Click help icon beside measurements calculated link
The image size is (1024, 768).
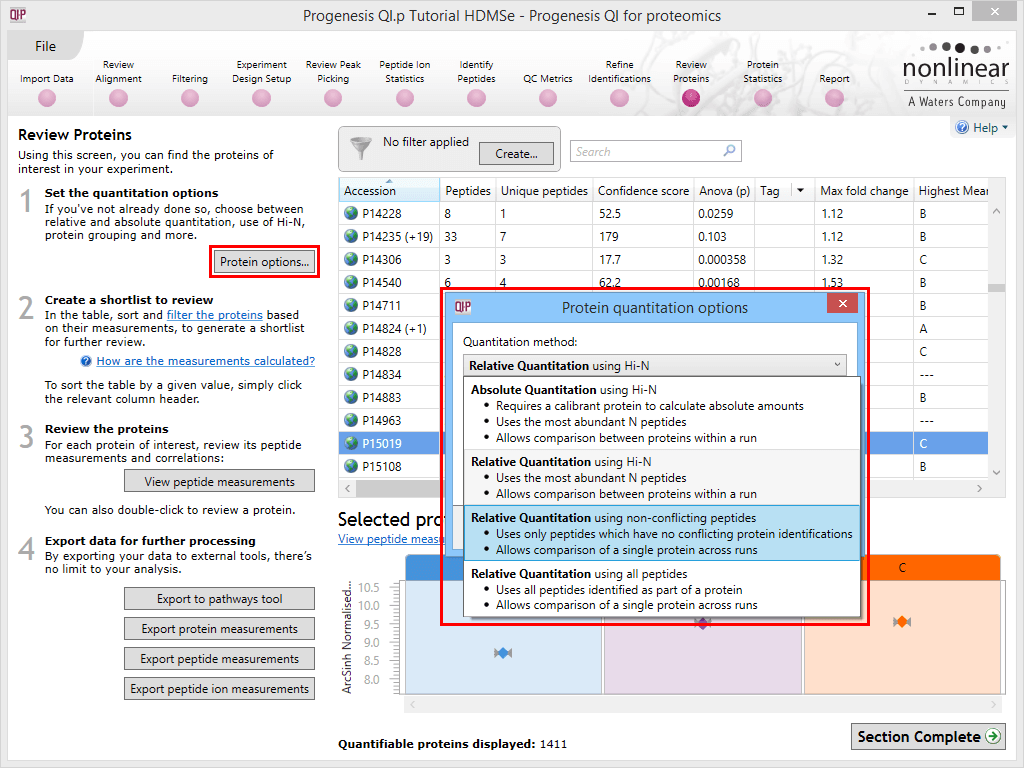point(86,361)
